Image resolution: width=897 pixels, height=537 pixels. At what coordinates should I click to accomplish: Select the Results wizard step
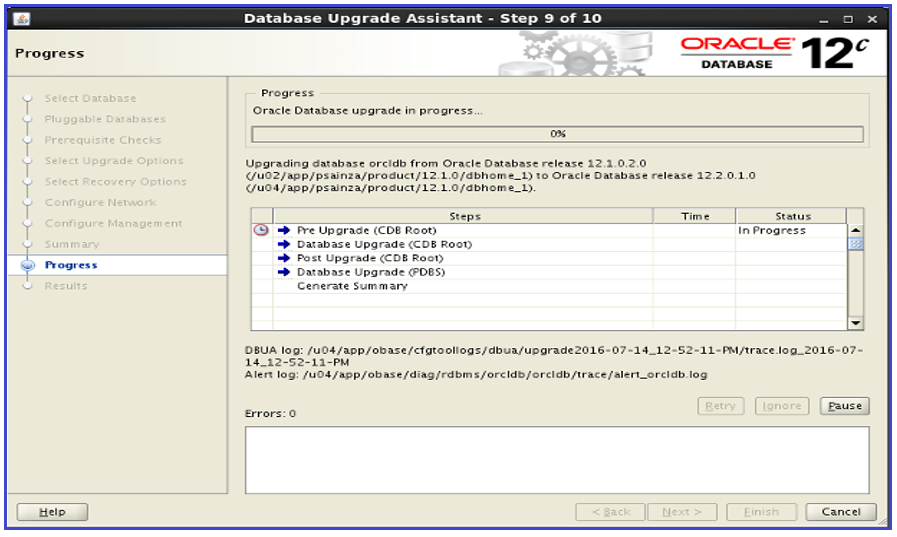(x=66, y=286)
